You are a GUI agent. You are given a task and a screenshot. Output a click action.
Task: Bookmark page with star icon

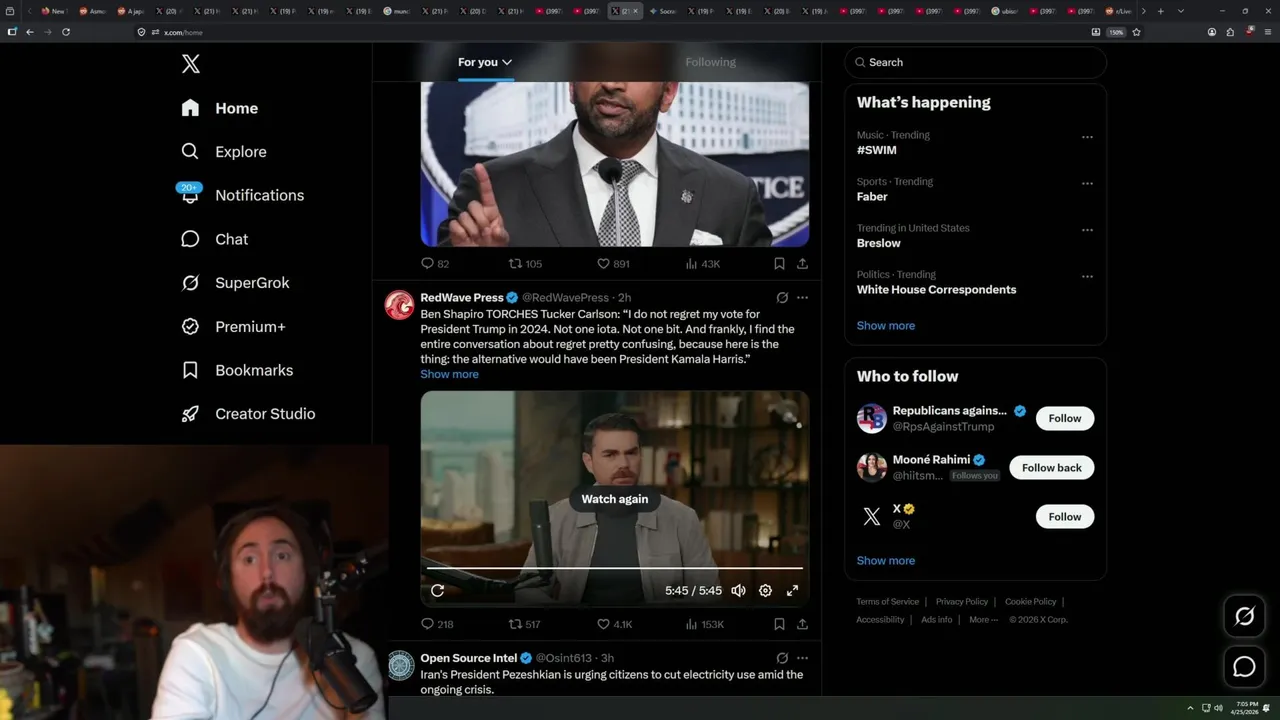[x=1136, y=32]
